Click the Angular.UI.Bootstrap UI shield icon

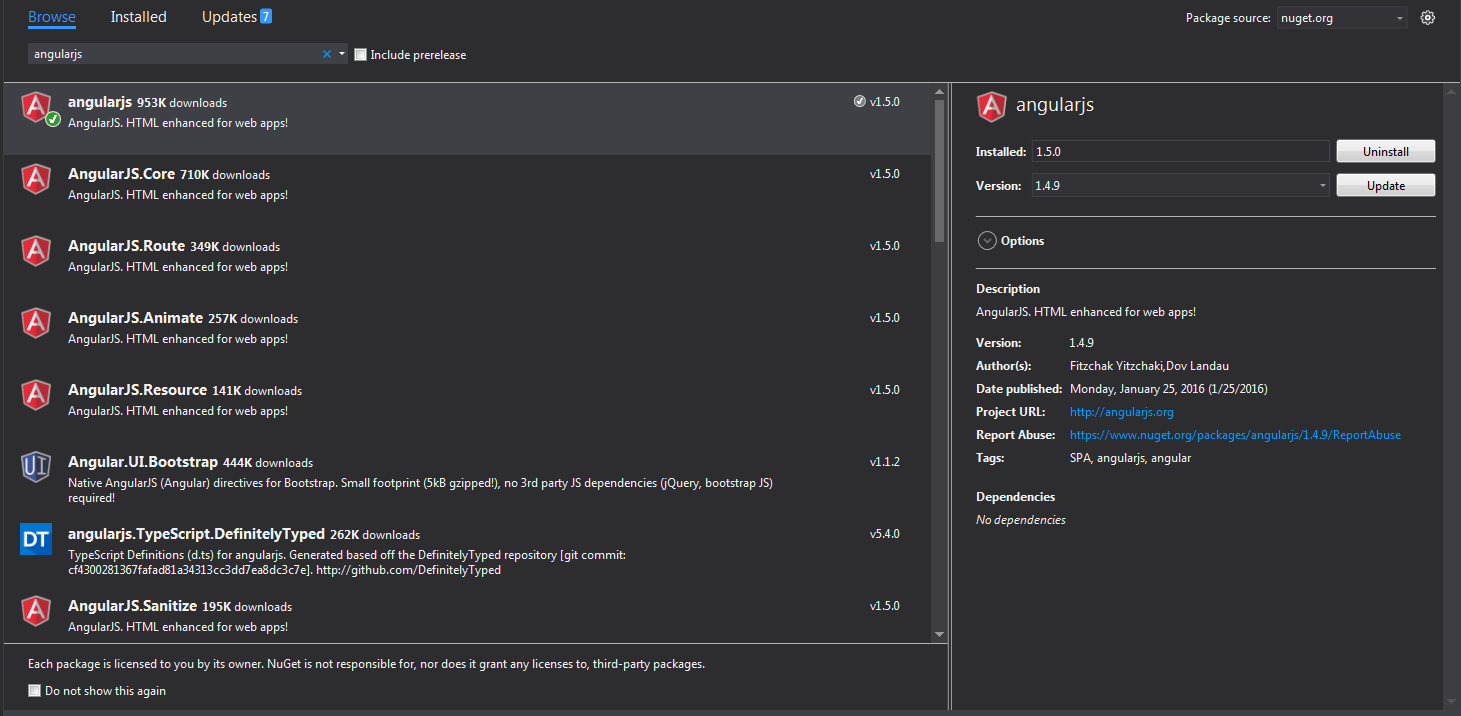(x=36, y=466)
